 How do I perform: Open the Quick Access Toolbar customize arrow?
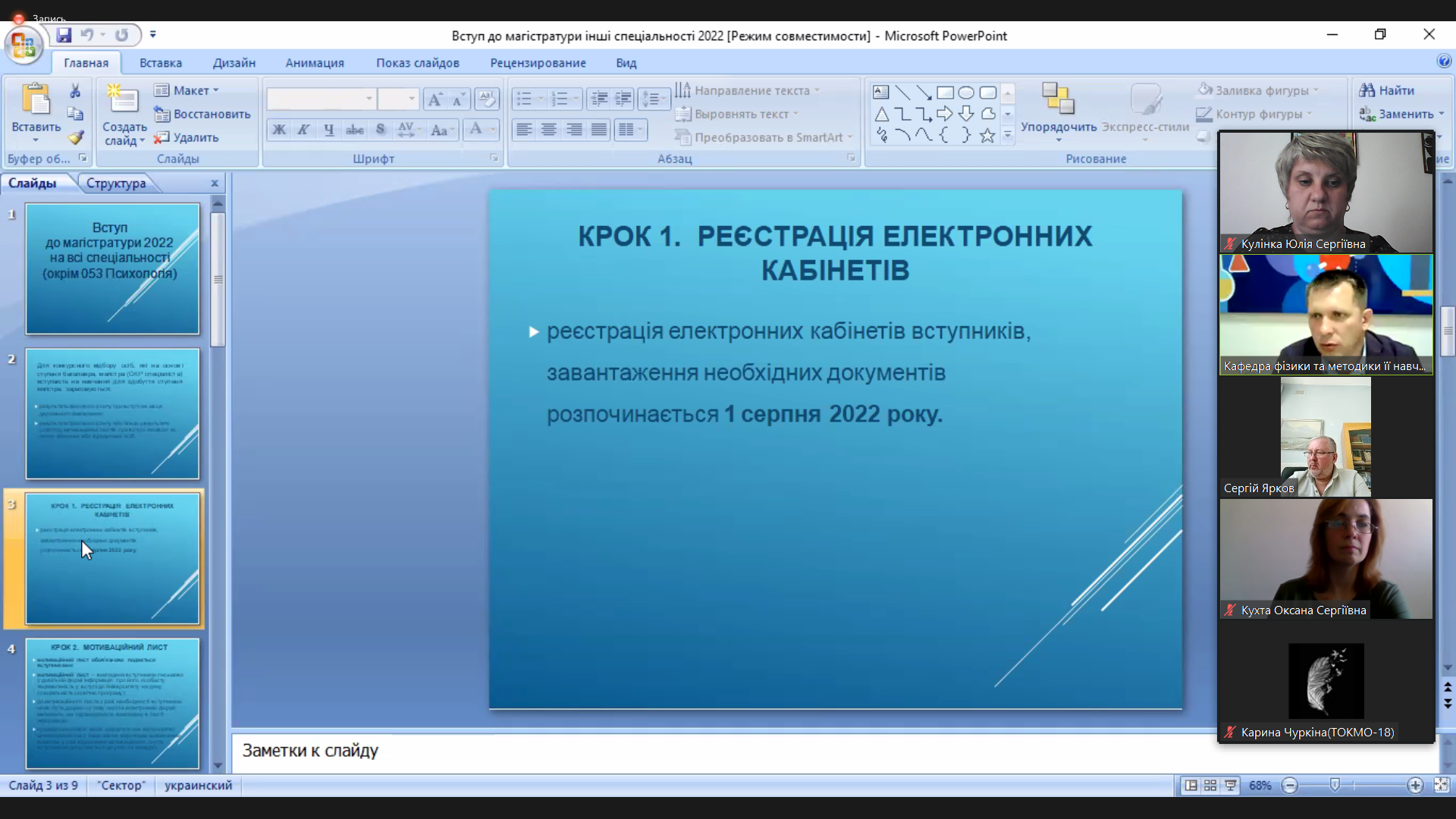[153, 35]
